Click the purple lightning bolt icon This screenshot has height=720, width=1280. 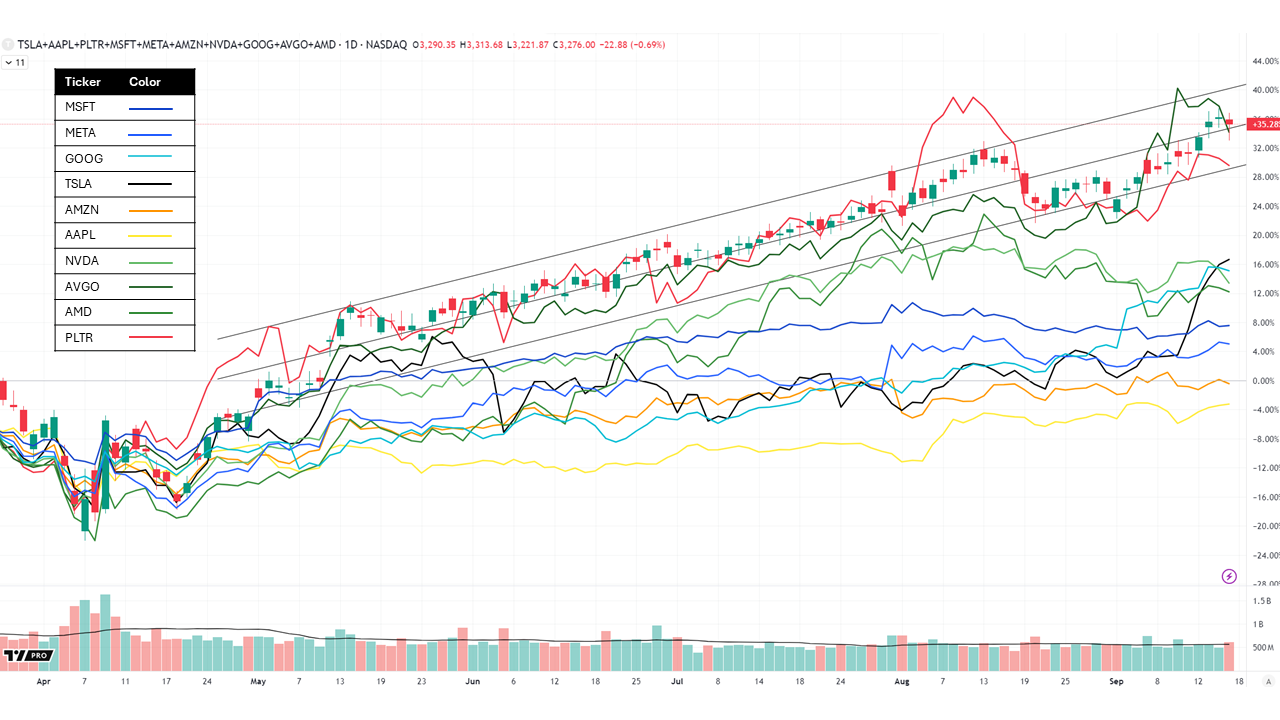coord(1229,576)
